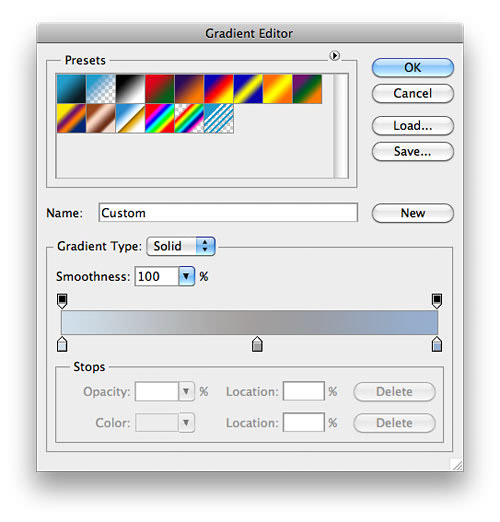Open the Gradient Type Solid dropdown
This screenshot has height=522, width=500.
181,246
